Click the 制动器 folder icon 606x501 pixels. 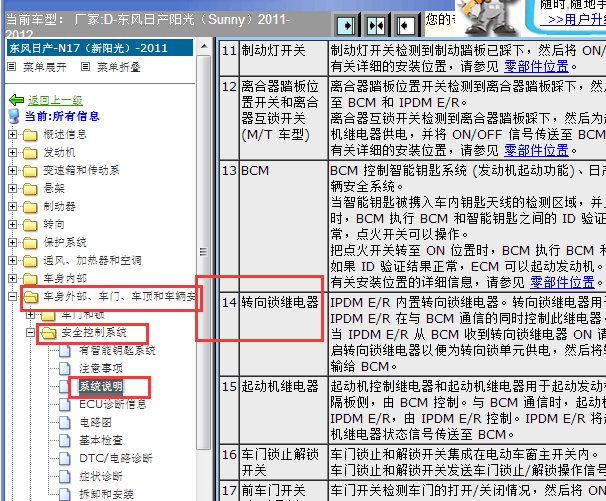(x=30, y=207)
